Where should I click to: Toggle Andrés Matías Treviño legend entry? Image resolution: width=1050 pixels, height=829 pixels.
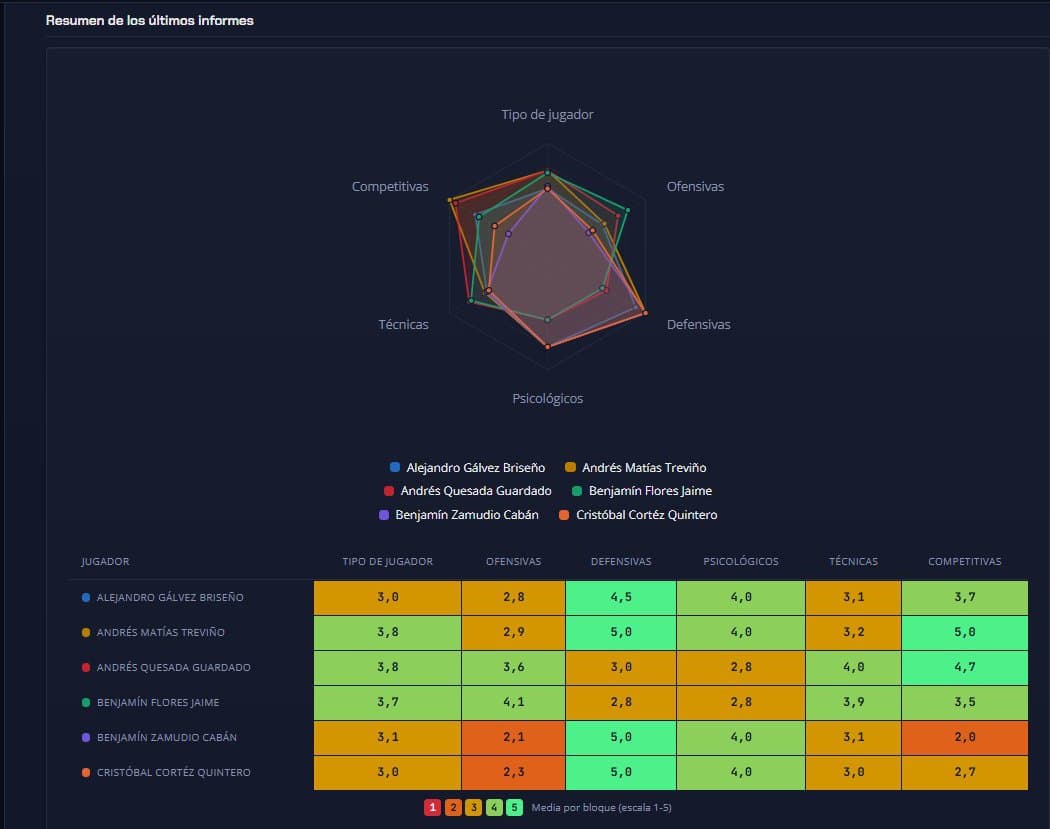(x=635, y=467)
